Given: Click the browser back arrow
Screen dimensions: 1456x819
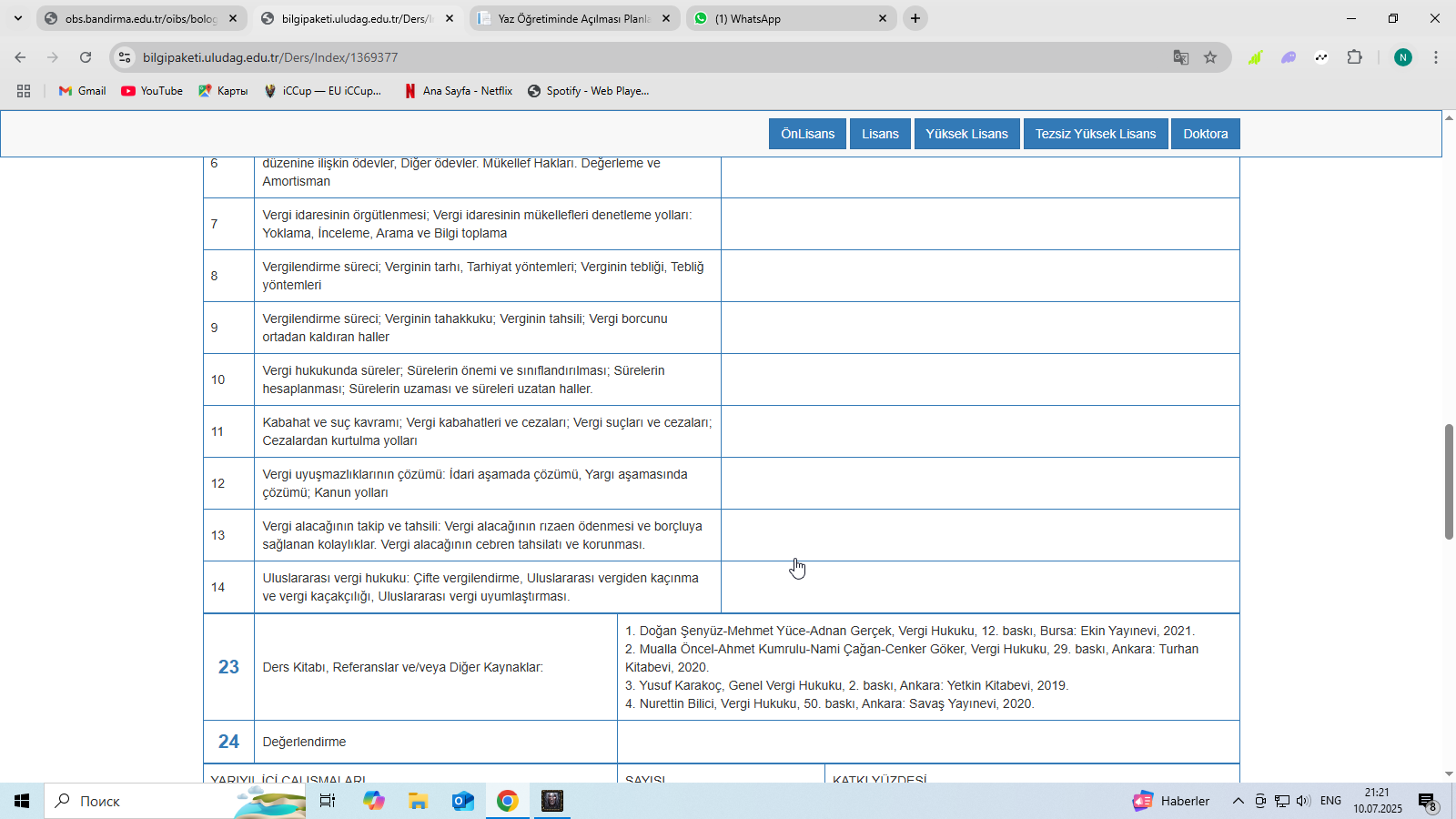Looking at the screenshot, I should (x=20, y=57).
